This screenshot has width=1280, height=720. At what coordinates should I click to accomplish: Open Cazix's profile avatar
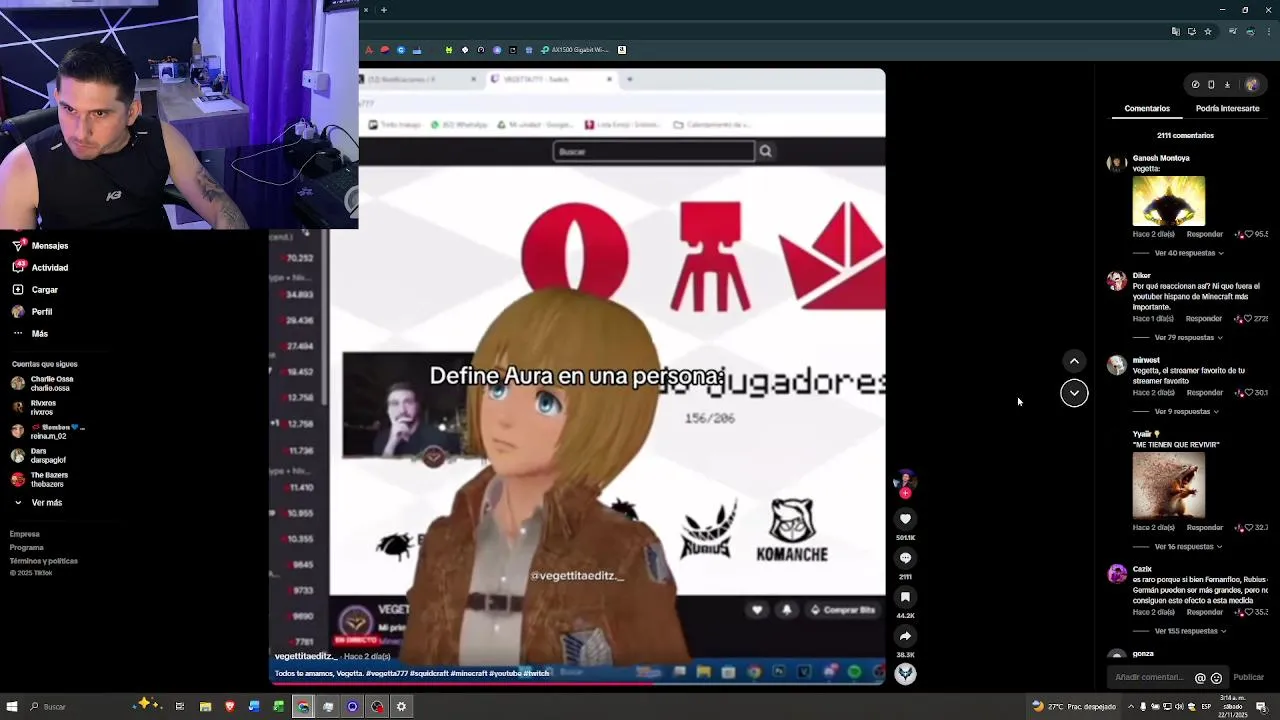coord(1117,574)
